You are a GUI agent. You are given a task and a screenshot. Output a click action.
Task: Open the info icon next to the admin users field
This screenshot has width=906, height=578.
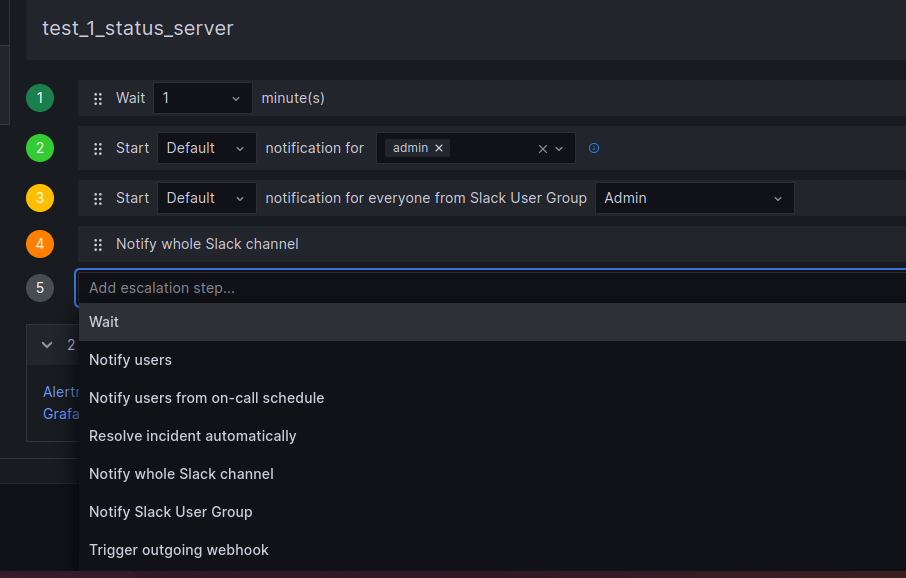point(593,148)
